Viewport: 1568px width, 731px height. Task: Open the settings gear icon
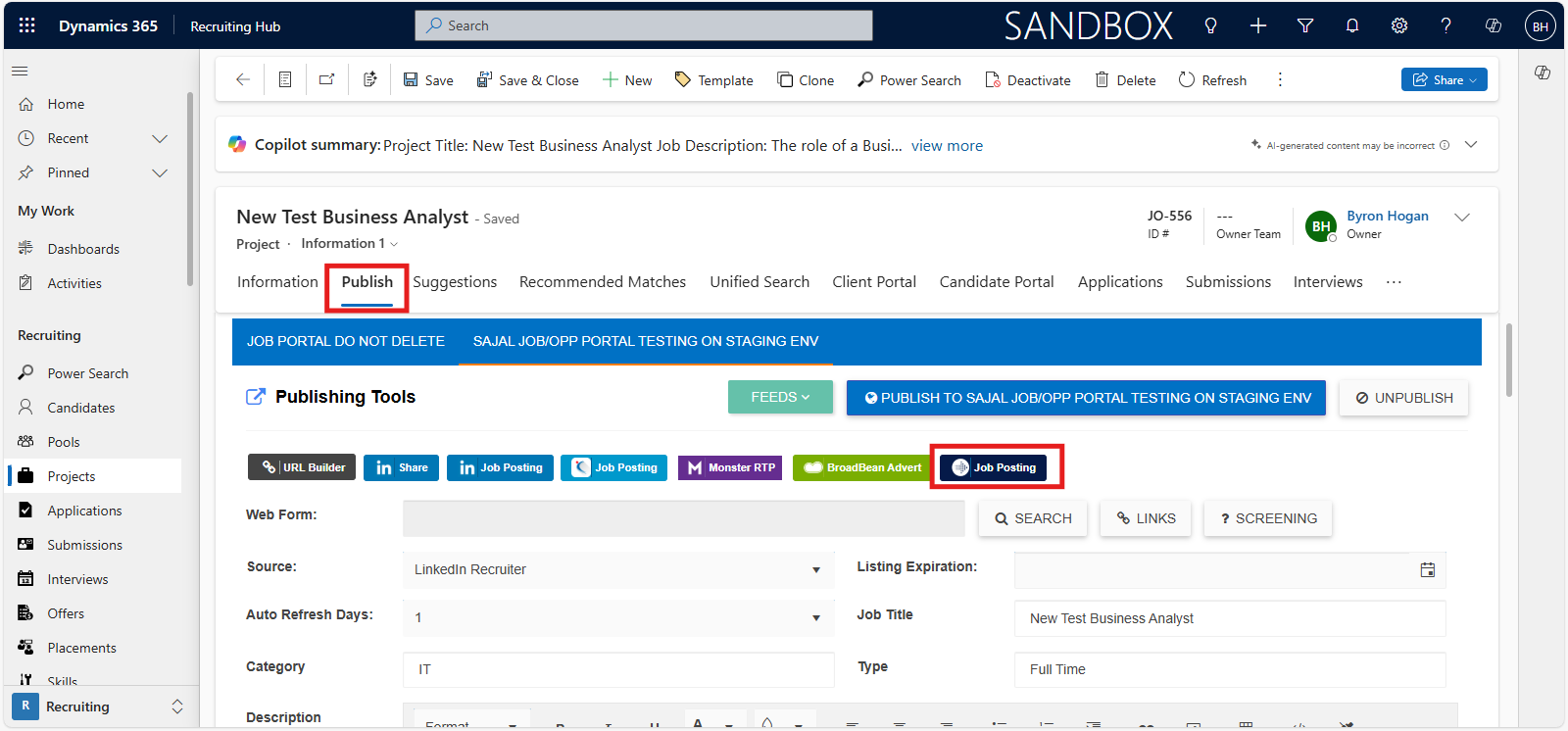coord(1399,25)
